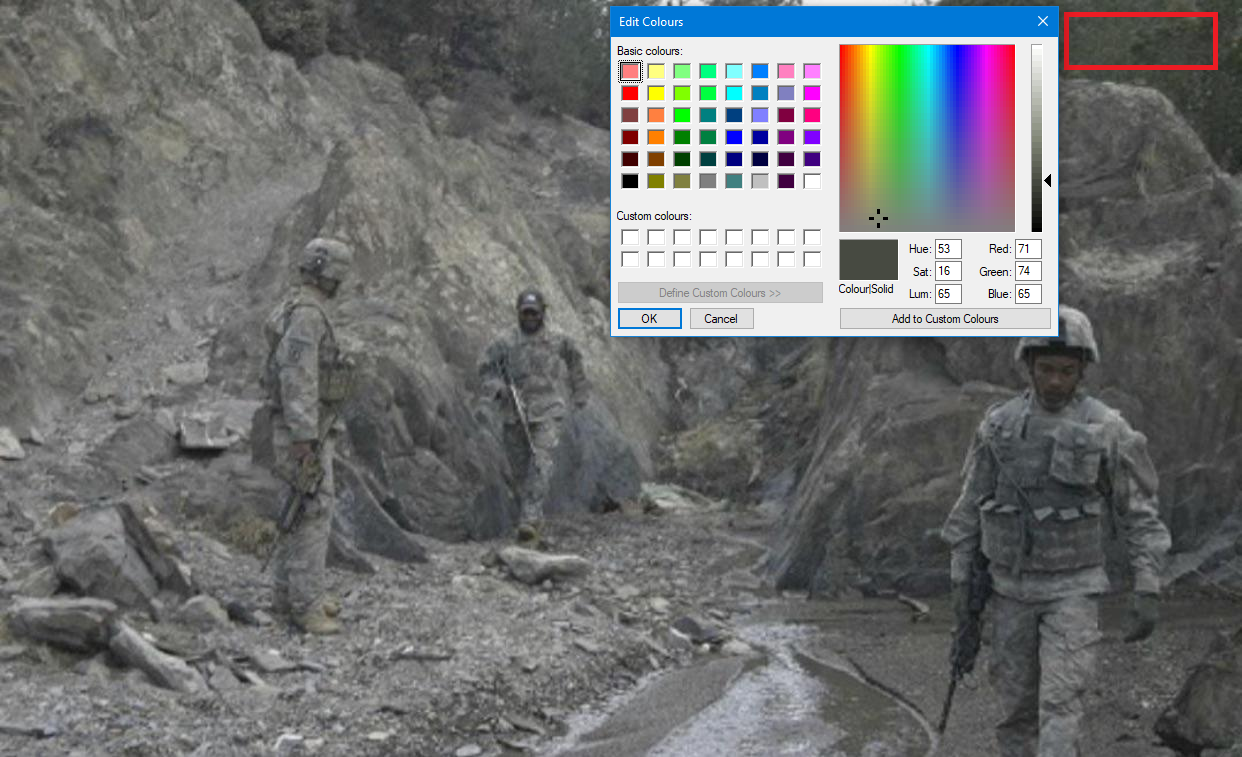Click Add to Custom Colours
1242x757 pixels.
tap(945, 319)
